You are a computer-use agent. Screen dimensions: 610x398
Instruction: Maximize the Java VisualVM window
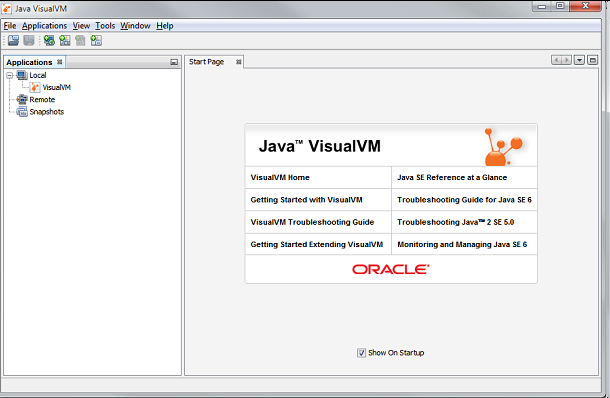560,6
